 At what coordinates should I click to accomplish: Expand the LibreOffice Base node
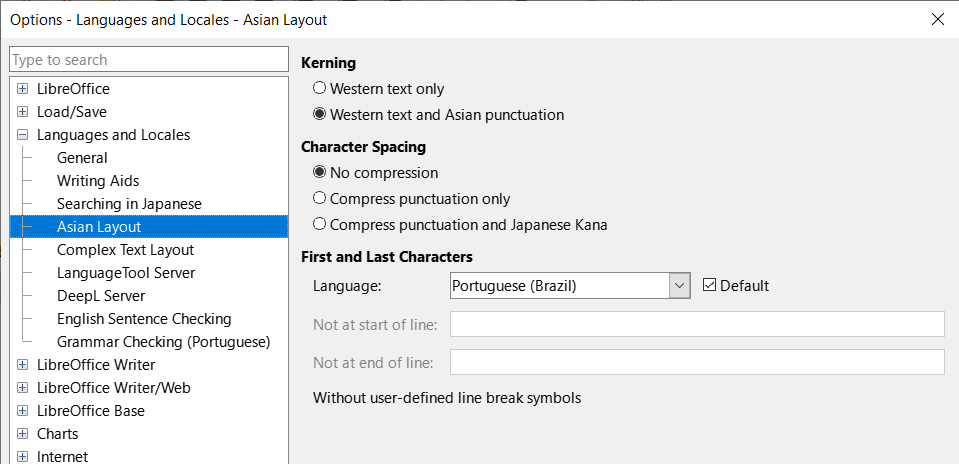[x=23, y=411]
